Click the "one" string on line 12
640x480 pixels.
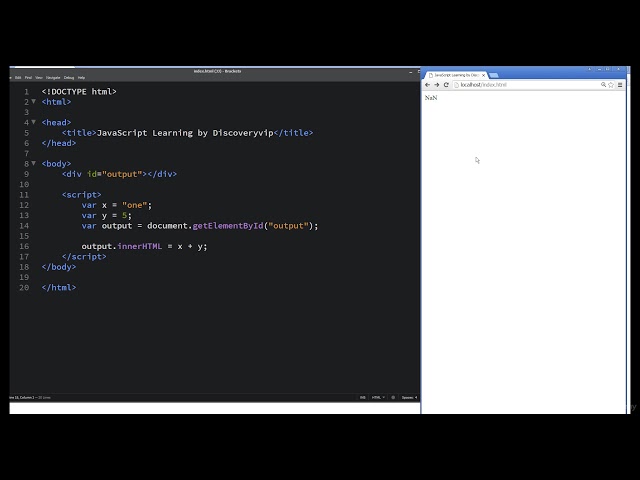[x=135, y=205]
